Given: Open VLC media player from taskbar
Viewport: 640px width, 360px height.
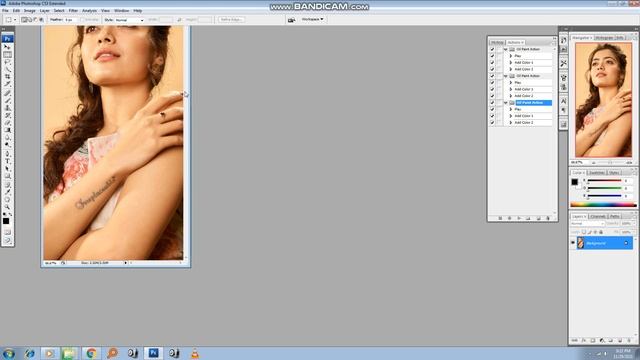Looking at the screenshot, I should (195, 353).
